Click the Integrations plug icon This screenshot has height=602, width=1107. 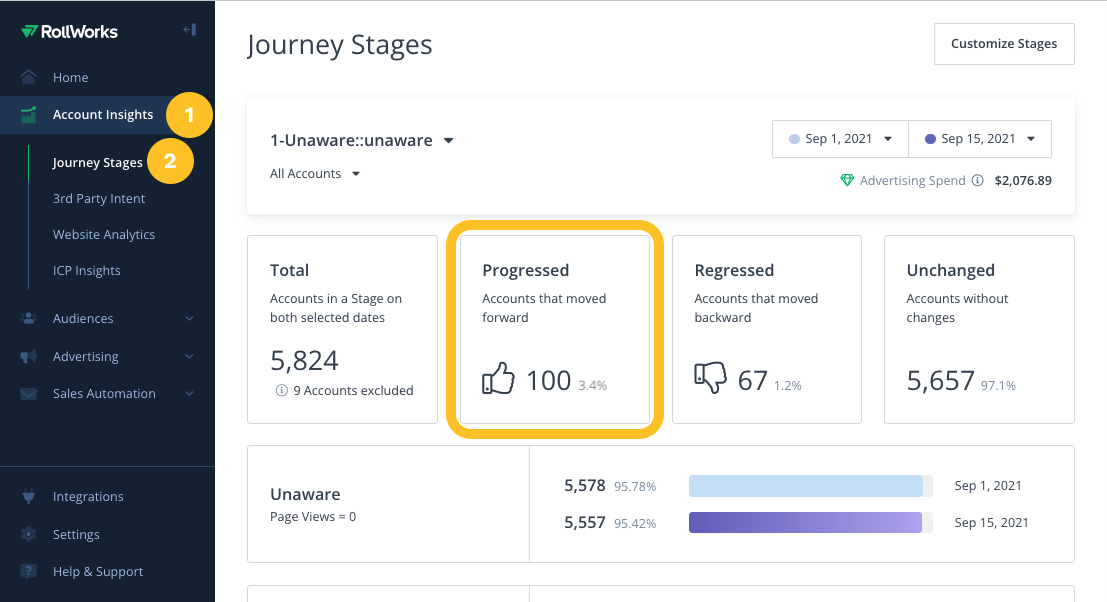click(x=28, y=496)
